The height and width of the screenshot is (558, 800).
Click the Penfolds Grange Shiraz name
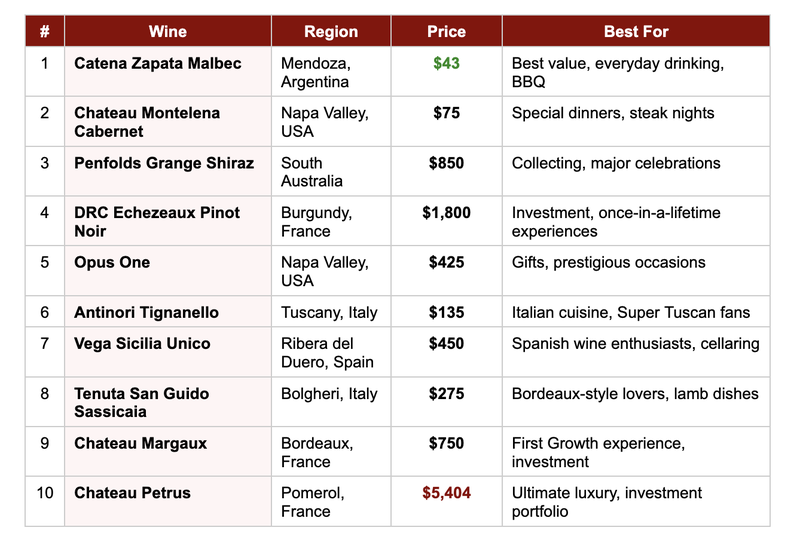[x=164, y=163]
